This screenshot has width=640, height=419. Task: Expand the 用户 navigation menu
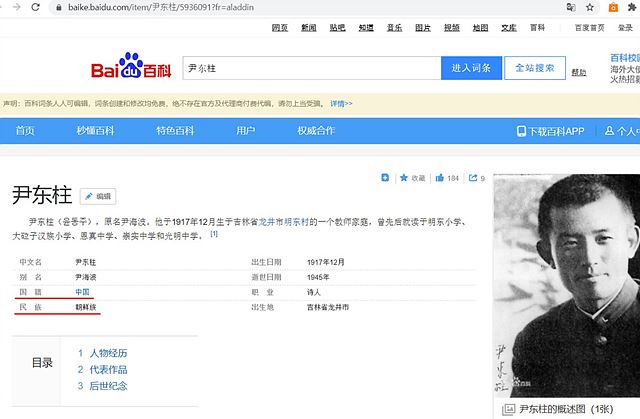tap(245, 131)
